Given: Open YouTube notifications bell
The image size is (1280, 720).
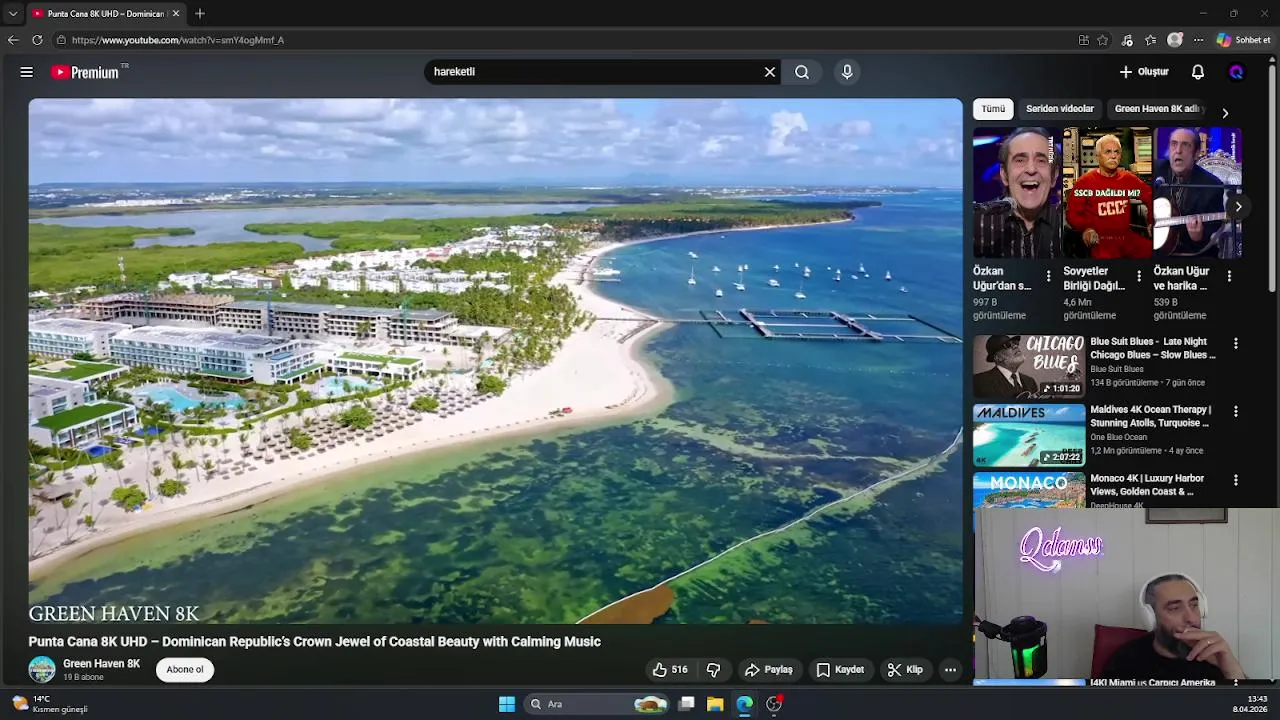Looking at the screenshot, I should pos(1198,72).
